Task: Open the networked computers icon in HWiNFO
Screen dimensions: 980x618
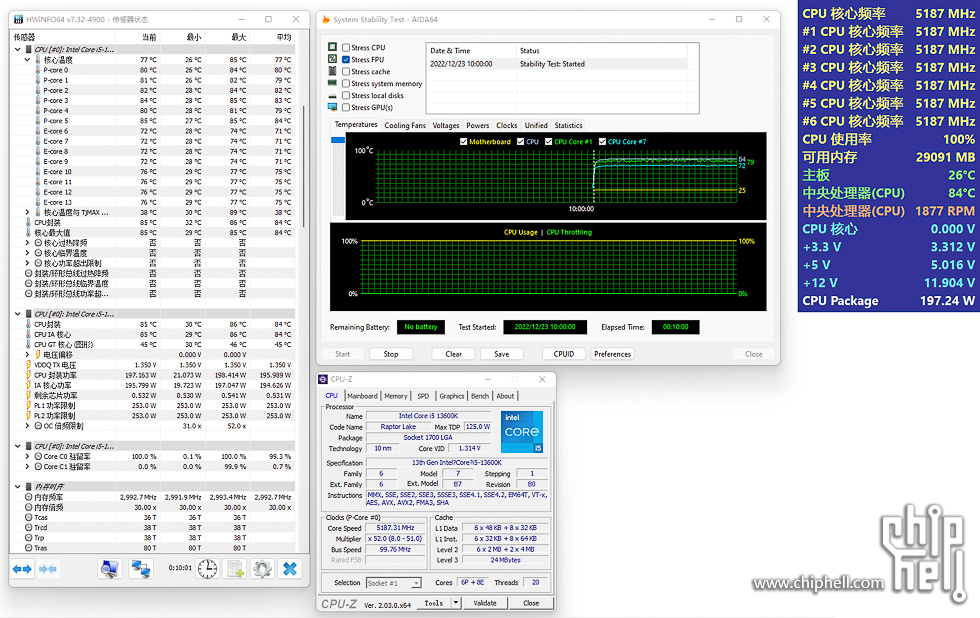Action: coord(141,568)
